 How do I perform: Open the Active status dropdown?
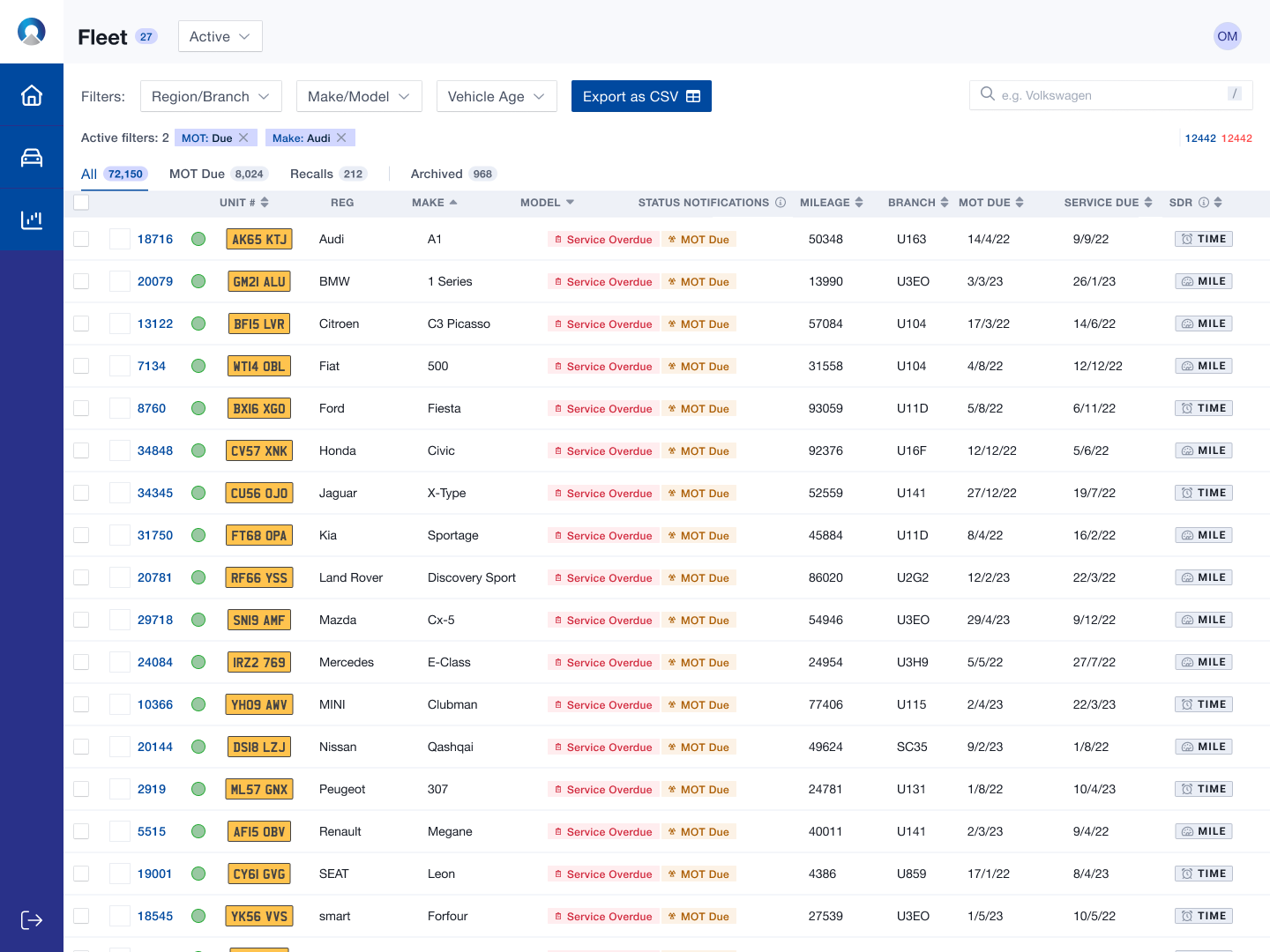pyautogui.click(x=220, y=36)
